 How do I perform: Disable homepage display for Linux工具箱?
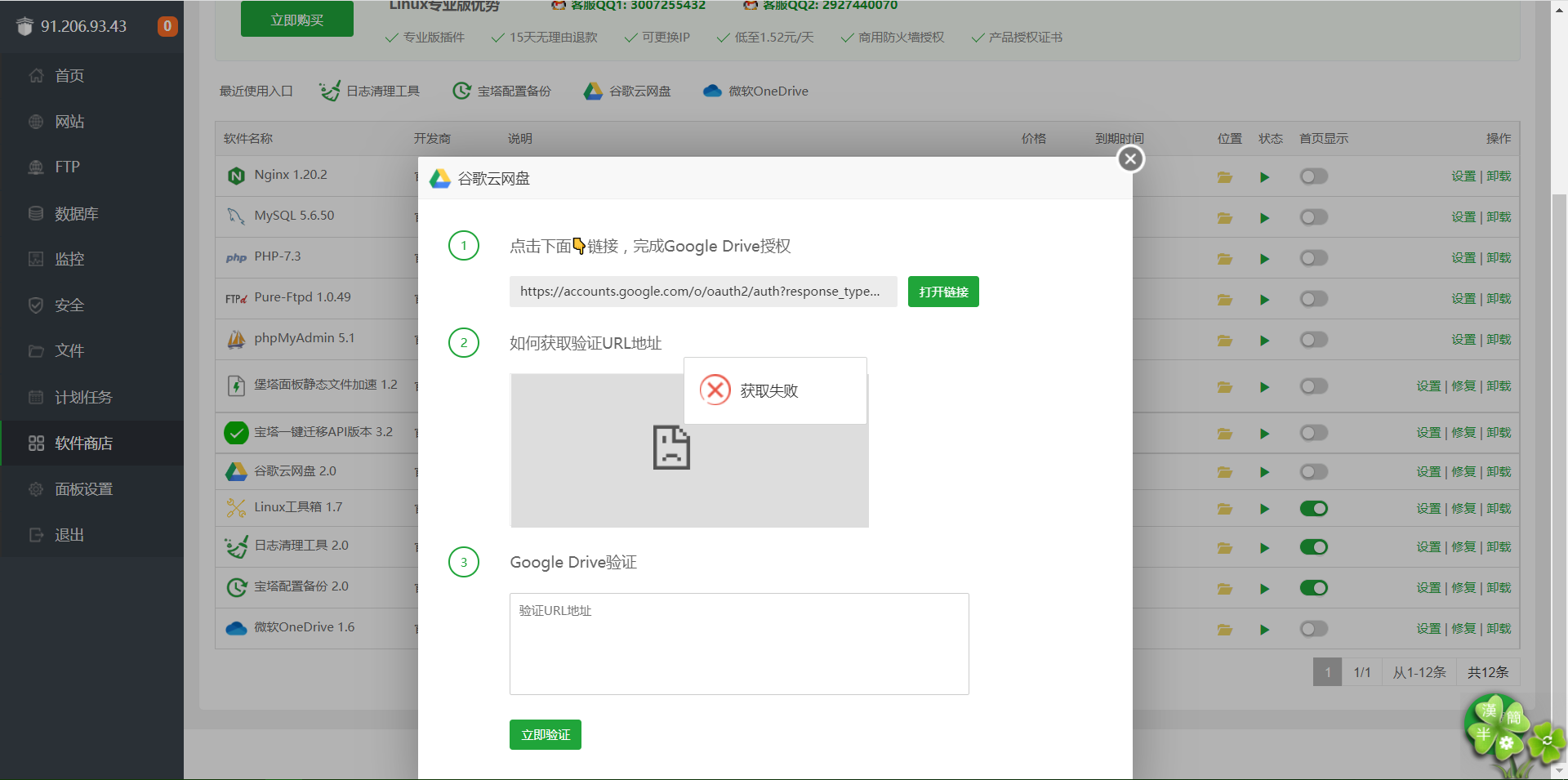[x=1314, y=509]
